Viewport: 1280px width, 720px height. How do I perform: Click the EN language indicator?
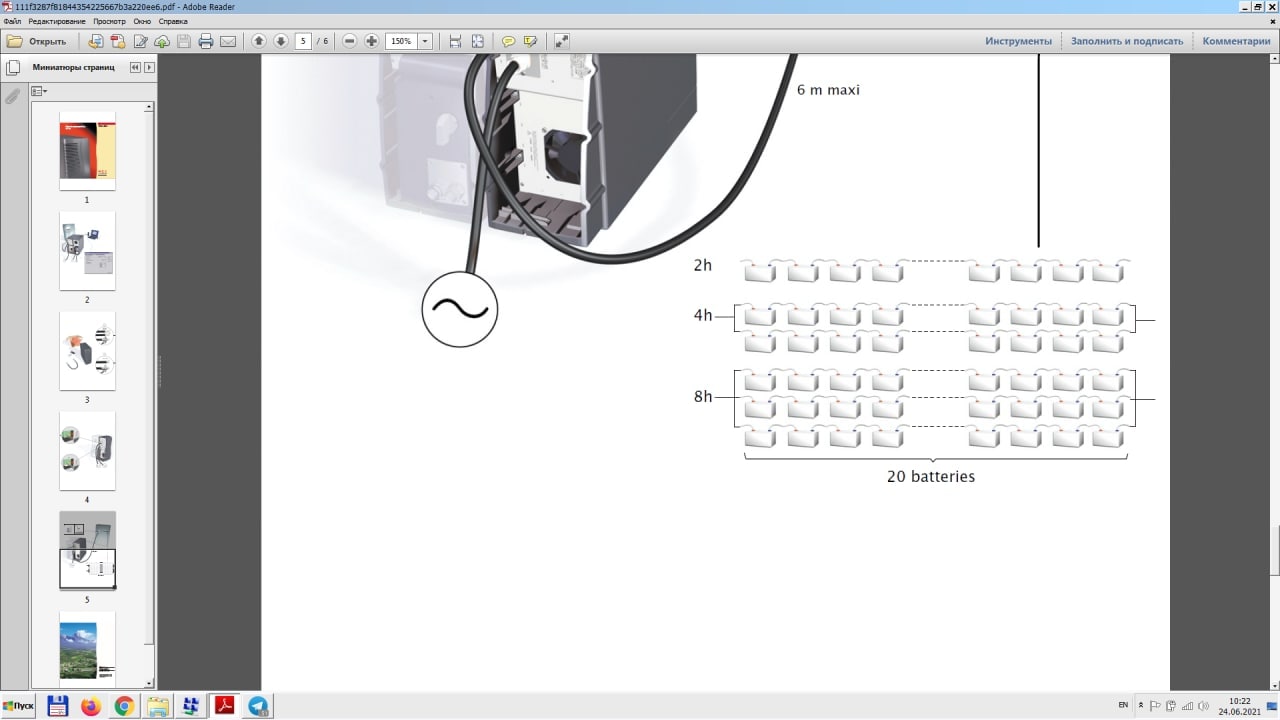click(1123, 705)
